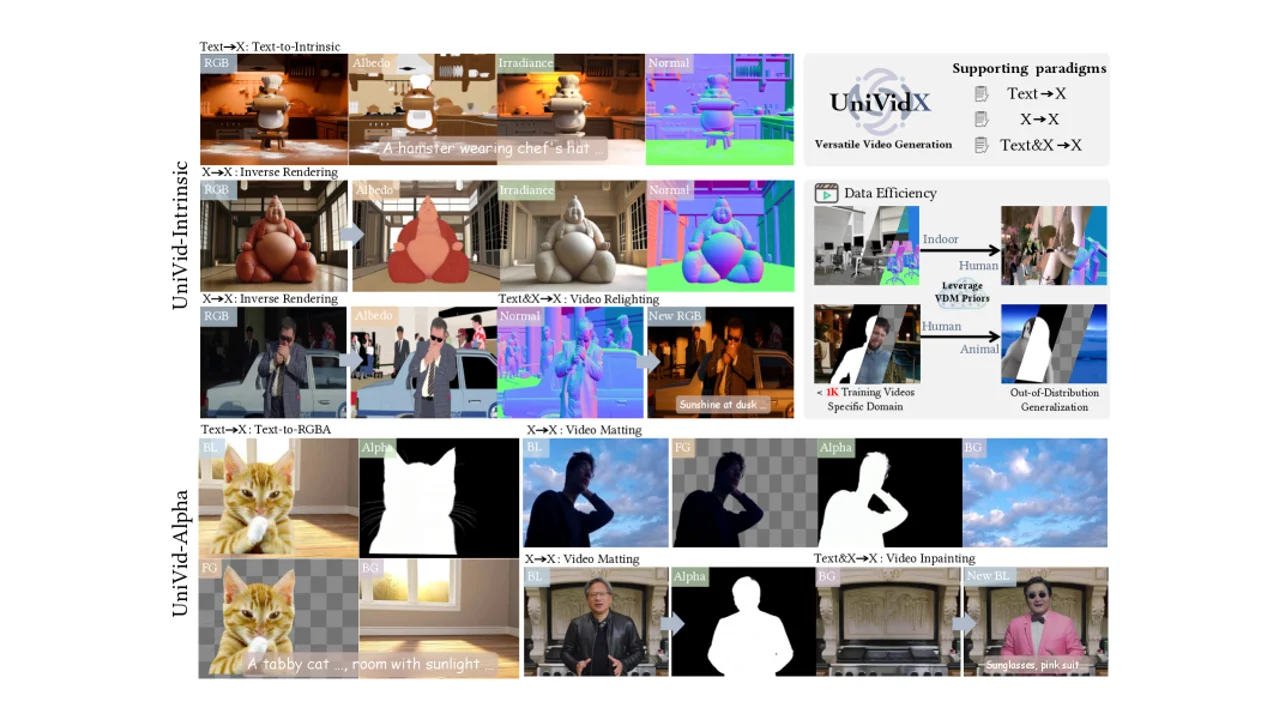The image size is (1280, 720).
Task: Select the sumo figure Albedo image
Action: coord(425,236)
